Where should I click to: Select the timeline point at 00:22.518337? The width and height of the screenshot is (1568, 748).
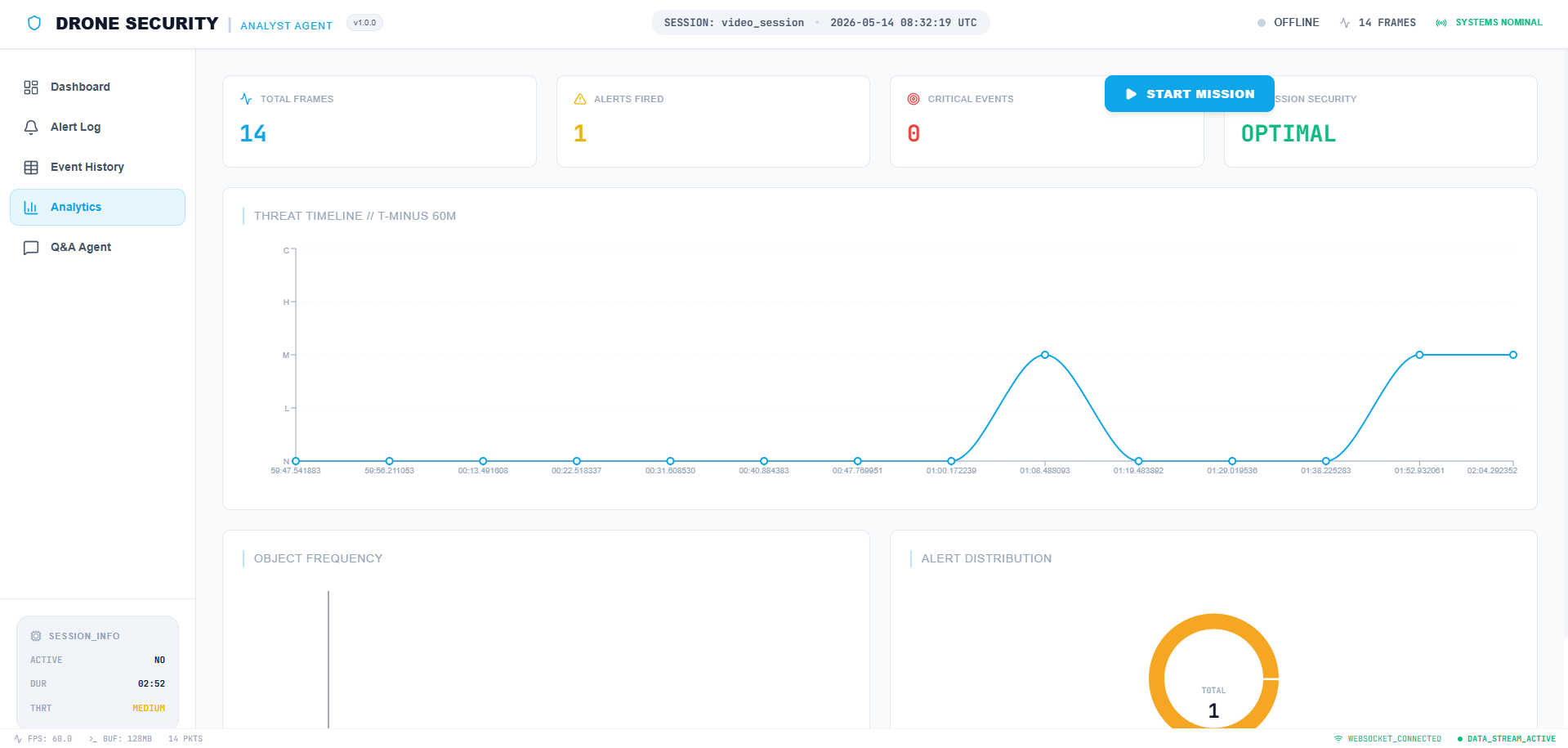click(577, 461)
